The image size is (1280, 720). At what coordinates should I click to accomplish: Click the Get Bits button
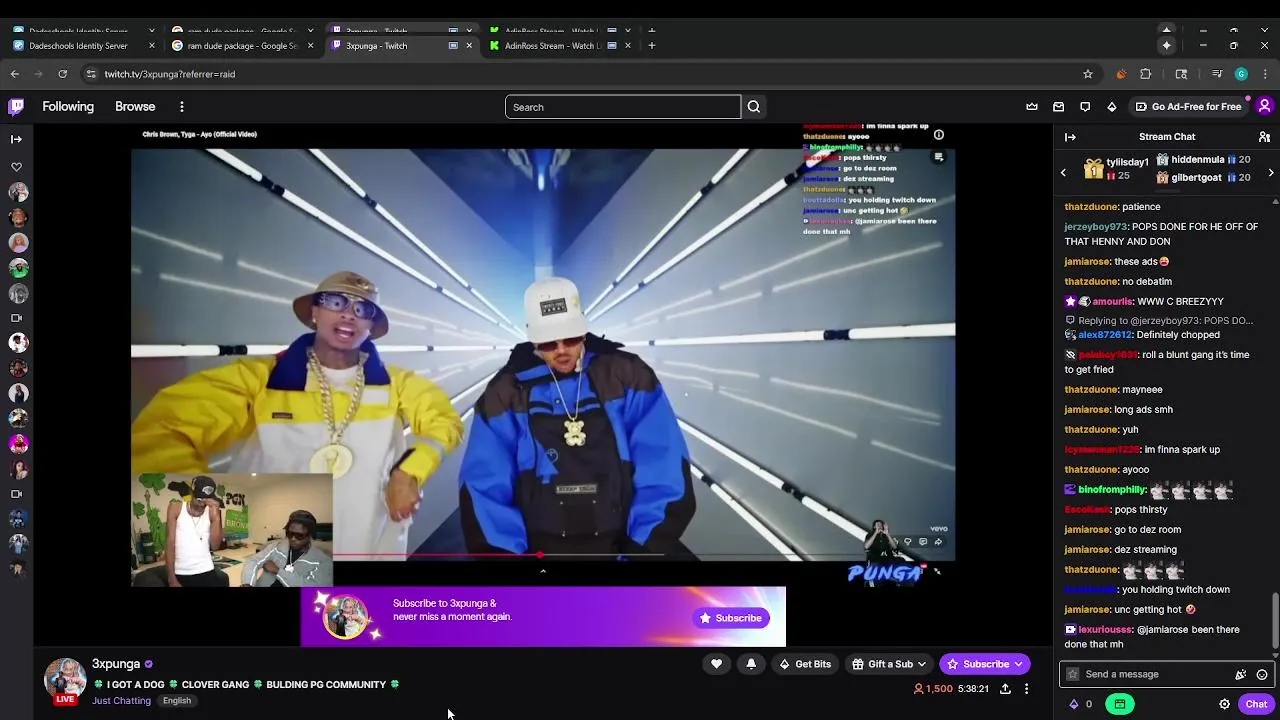(x=805, y=664)
